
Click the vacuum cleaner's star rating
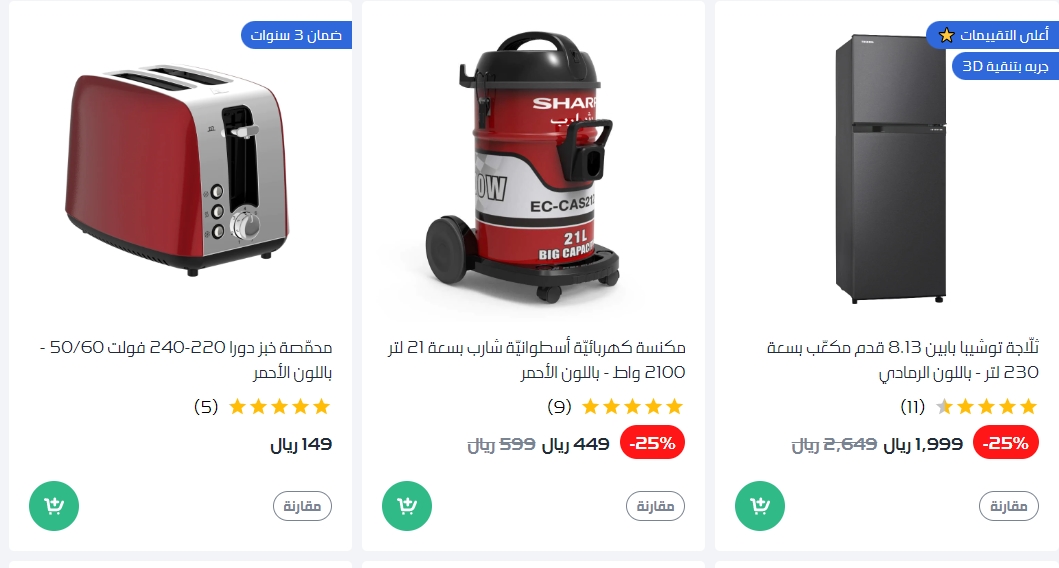[x=633, y=407]
